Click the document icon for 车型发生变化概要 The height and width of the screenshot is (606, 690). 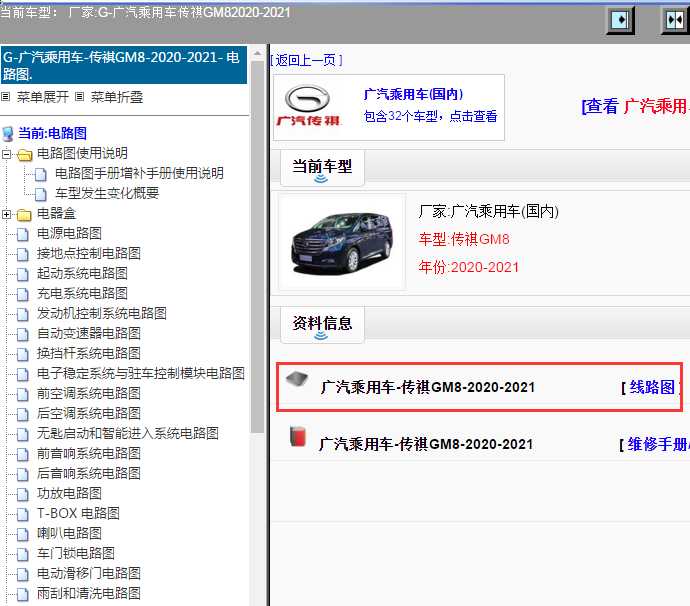(x=40, y=194)
